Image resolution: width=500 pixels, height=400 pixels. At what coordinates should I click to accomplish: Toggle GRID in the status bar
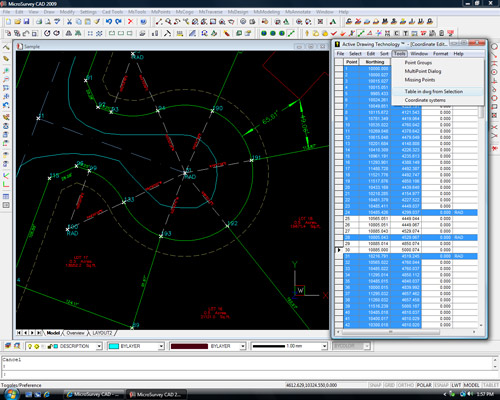(389, 385)
